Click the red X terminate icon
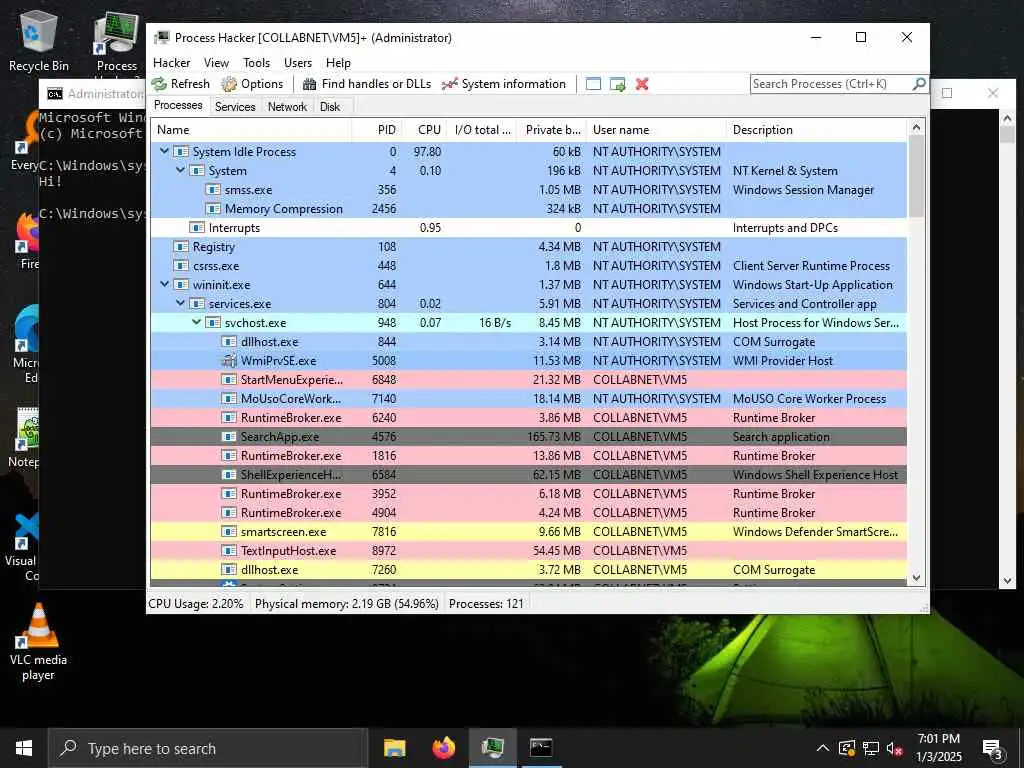This screenshot has height=768, width=1024. (642, 84)
